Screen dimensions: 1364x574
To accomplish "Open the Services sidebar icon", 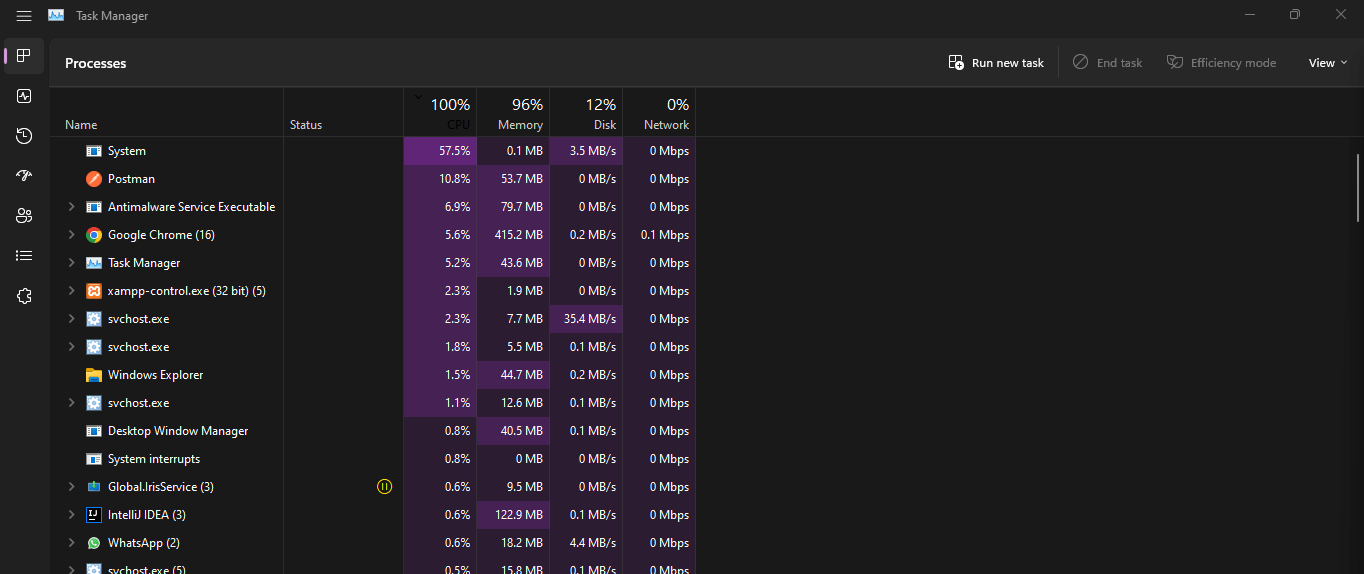I will (x=24, y=296).
